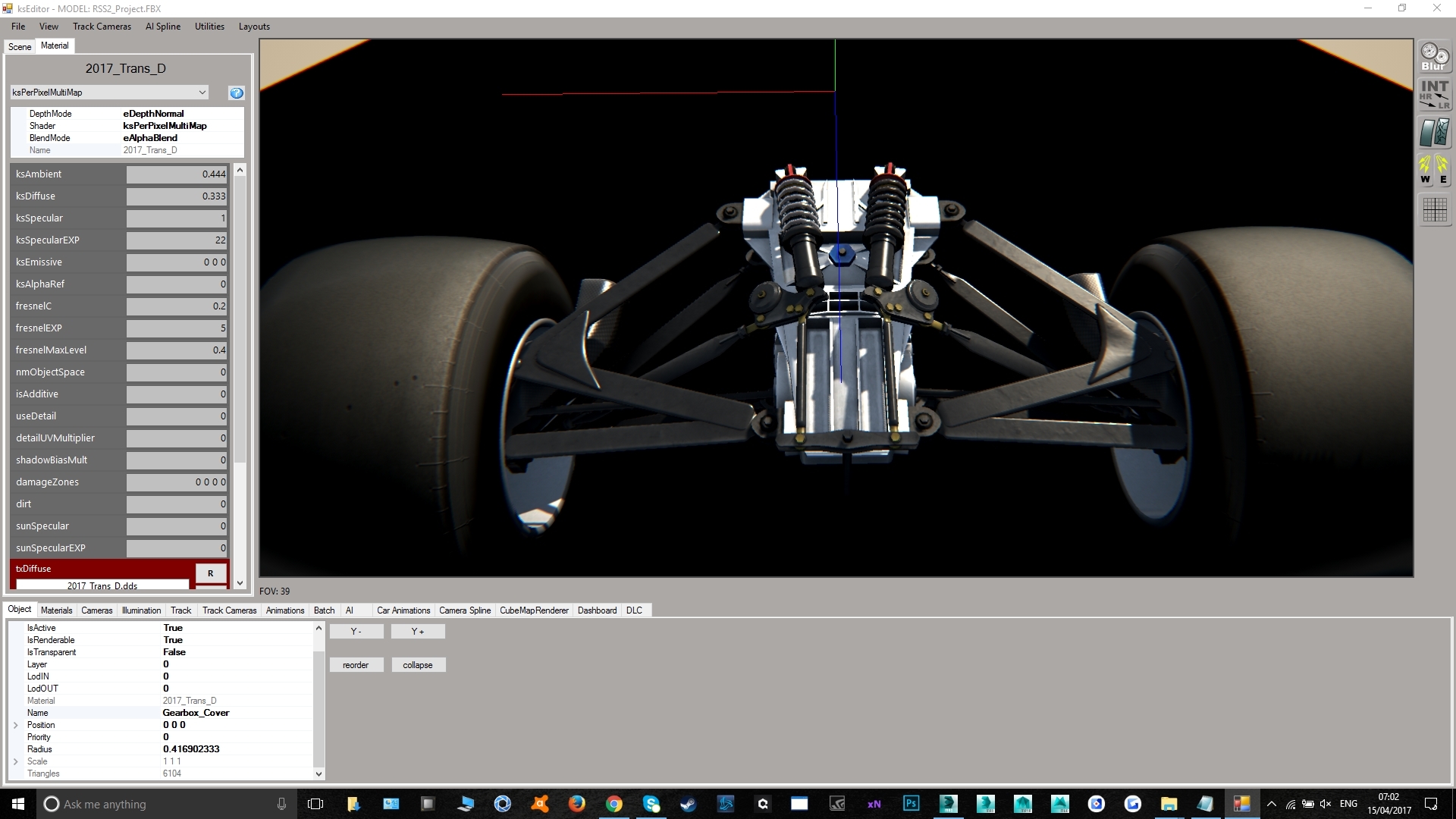
Task: Open the View menu
Action: (49, 27)
